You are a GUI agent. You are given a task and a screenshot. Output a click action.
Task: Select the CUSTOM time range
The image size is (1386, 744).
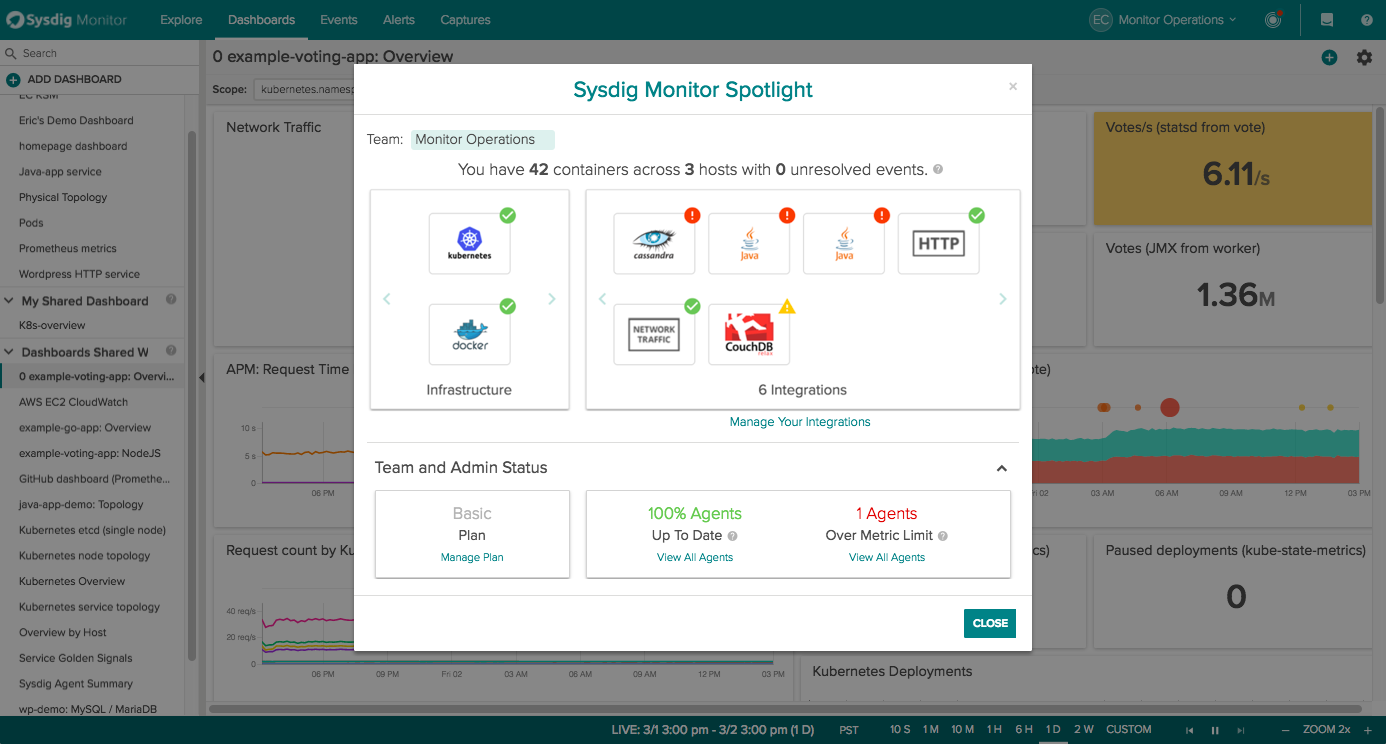[1129, 730]
